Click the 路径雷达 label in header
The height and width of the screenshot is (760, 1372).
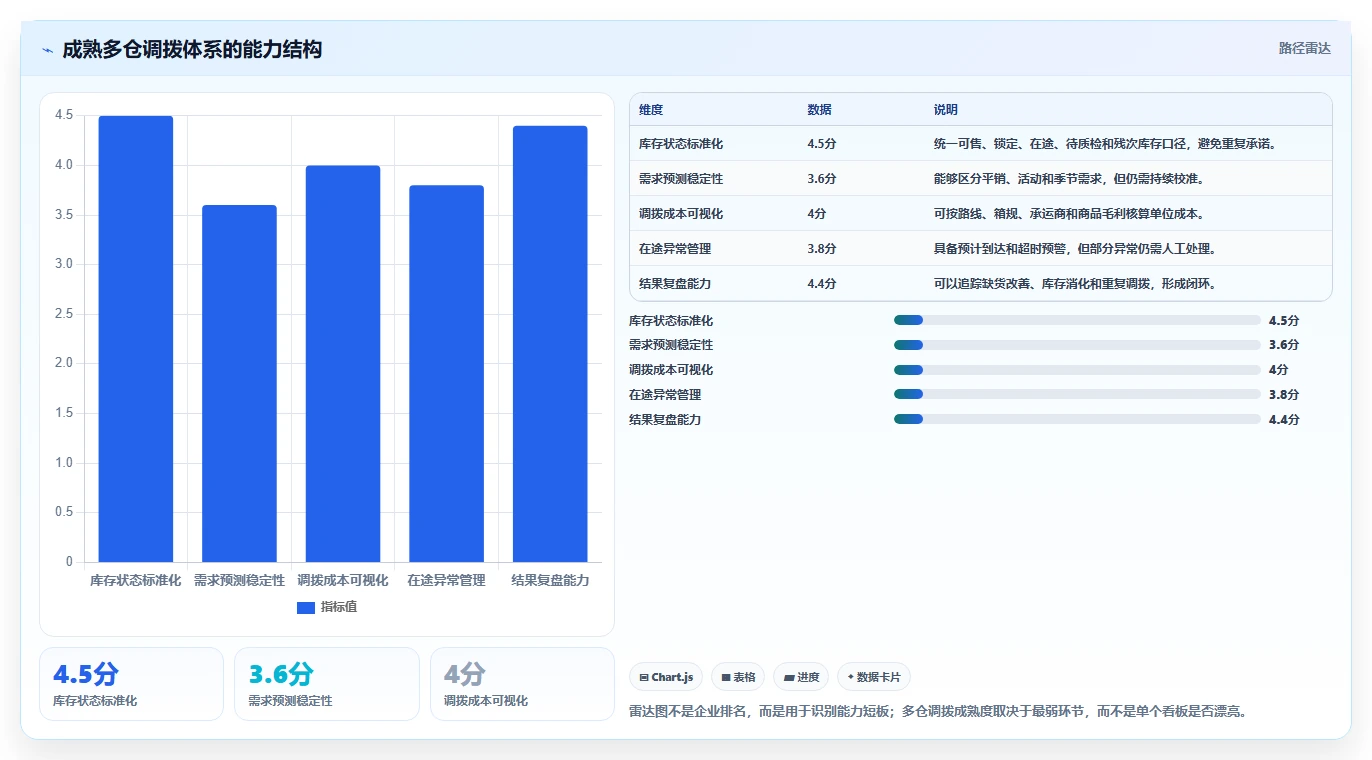click(1305, 48)
